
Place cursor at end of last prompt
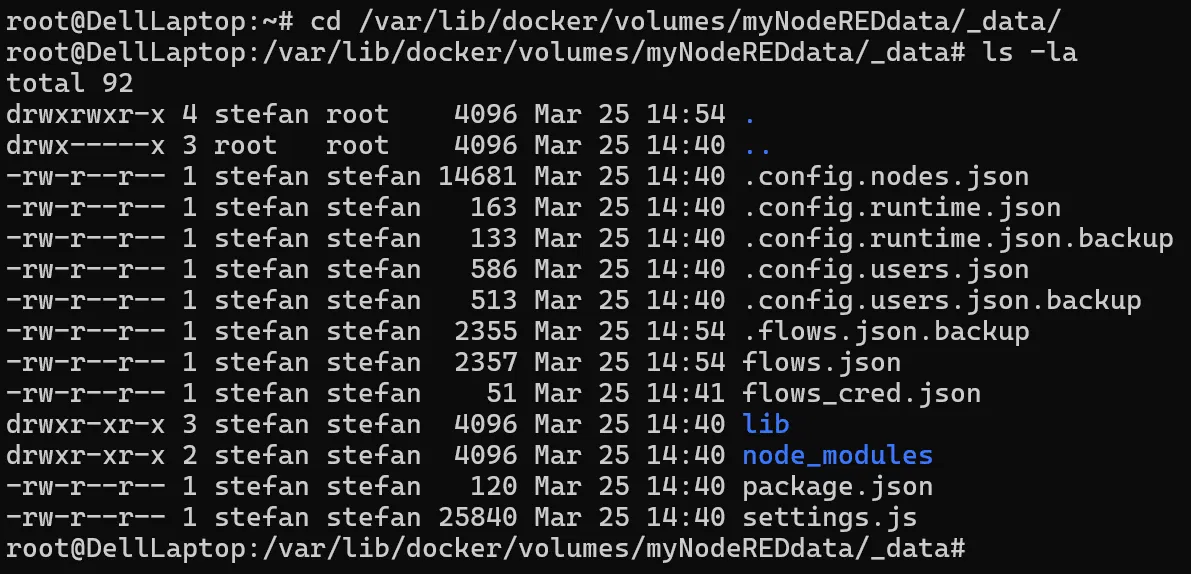[972, 549]
